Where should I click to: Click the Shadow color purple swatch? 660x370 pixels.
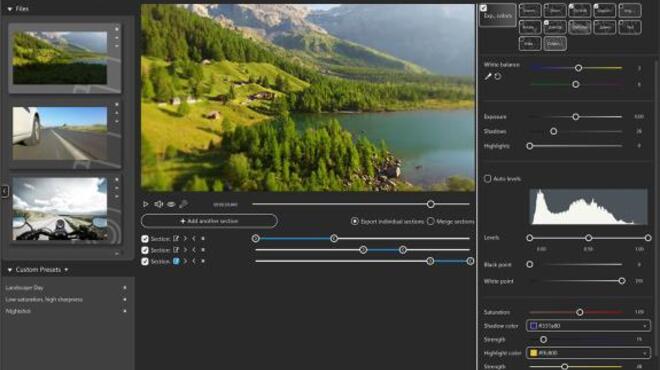click(533, 326)
